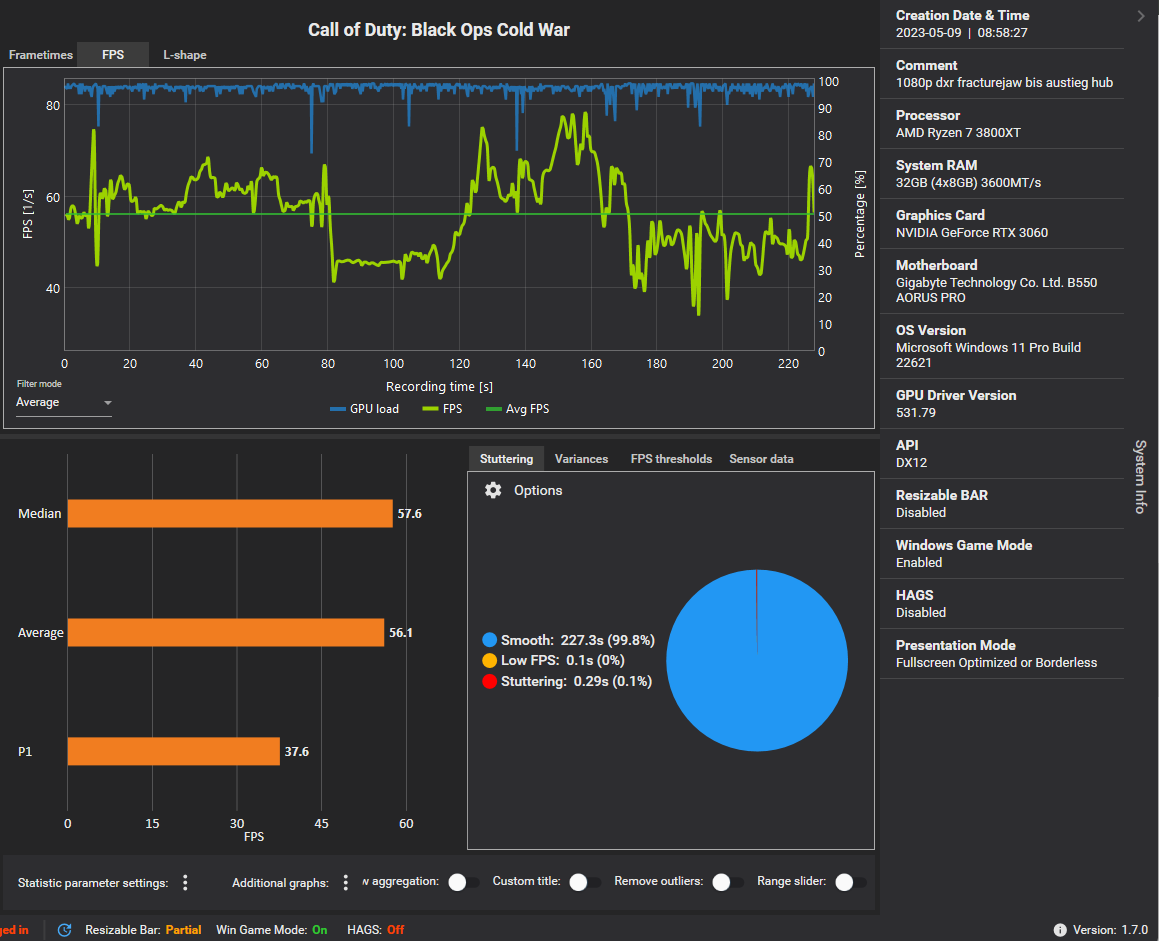Click the motherboard Gigabyte B550 AORUS PRO text
Image resolution: width=1159 pixels, height=941 pixels.
(996, 291)
